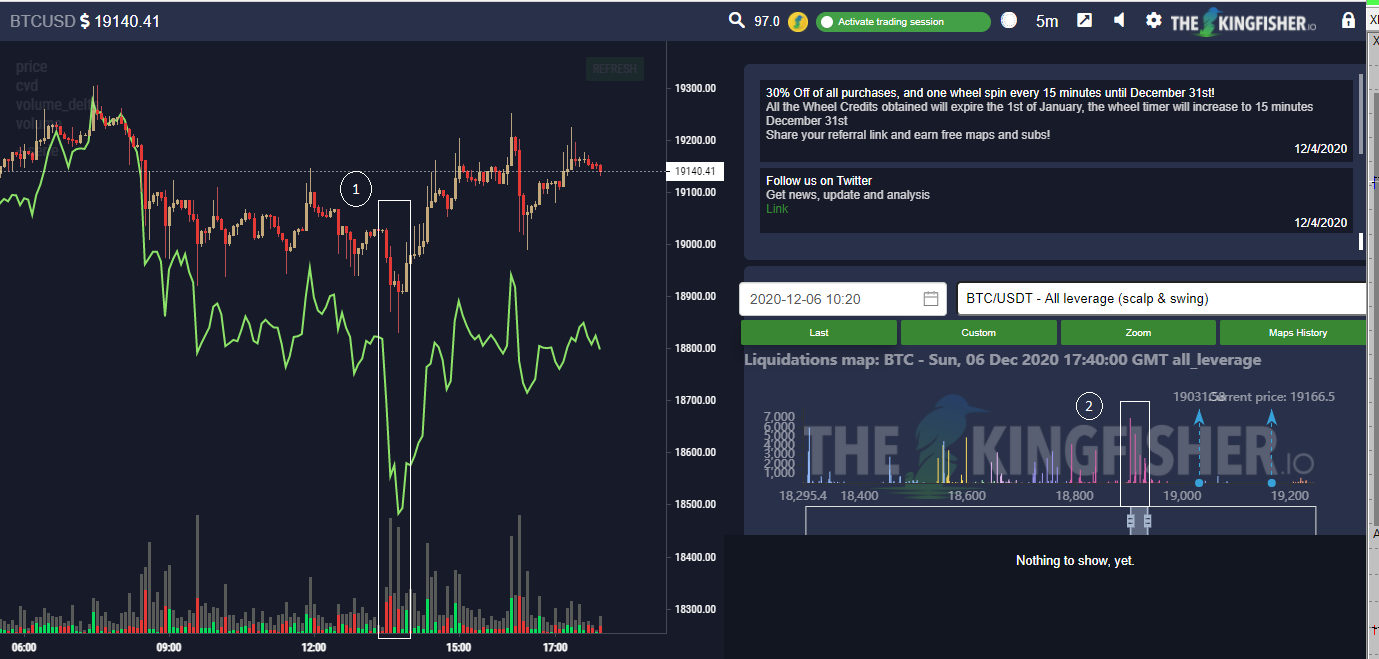The image size is (1379, 659).
Task: Open the settings gear
Action: pos(1152,19)
